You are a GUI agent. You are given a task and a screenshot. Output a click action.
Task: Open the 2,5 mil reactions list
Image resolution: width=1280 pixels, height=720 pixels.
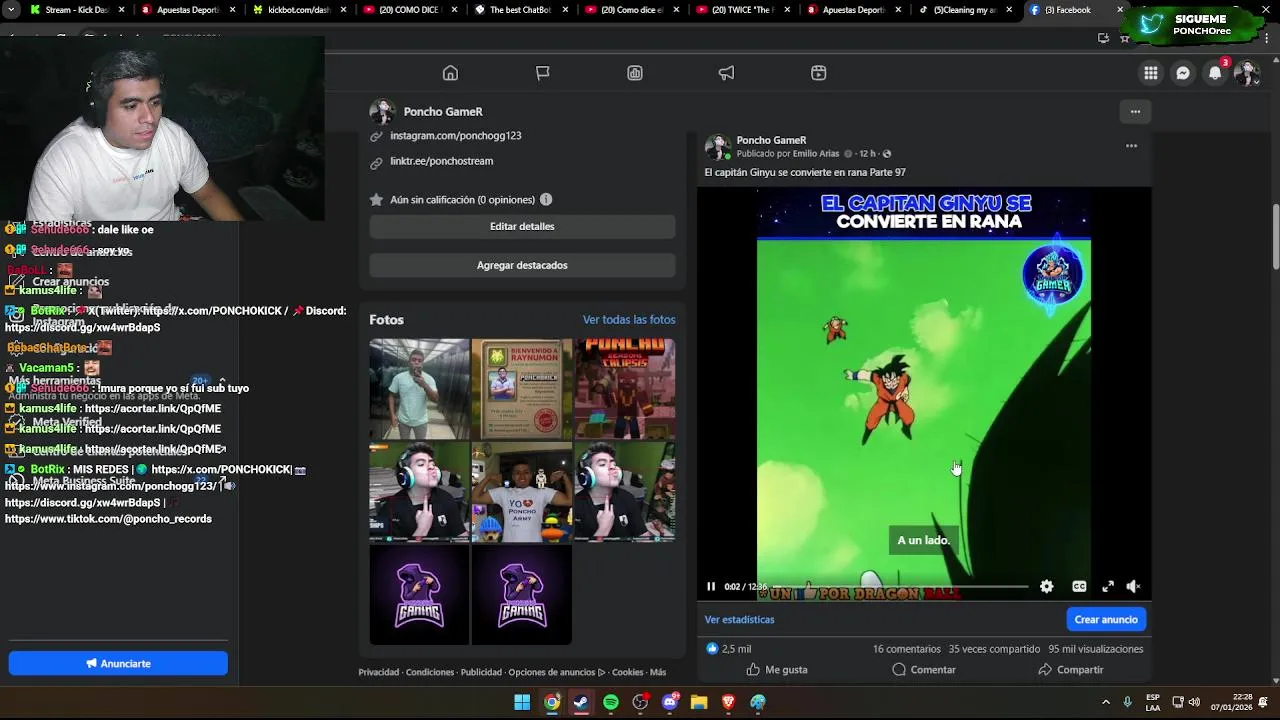729,649
